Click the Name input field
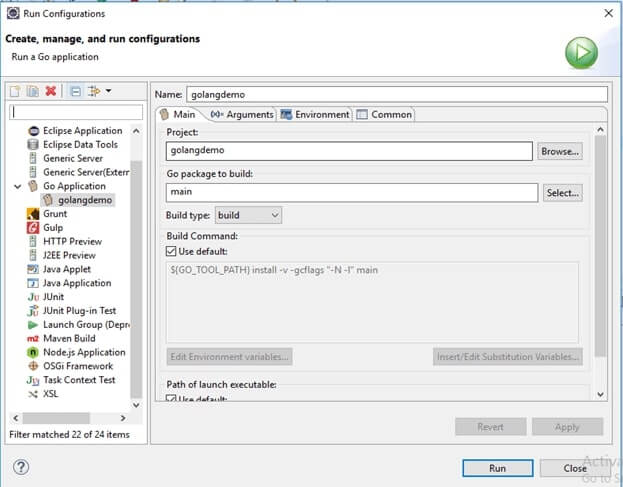The image size is (623, 487). (x=396, y=94)
